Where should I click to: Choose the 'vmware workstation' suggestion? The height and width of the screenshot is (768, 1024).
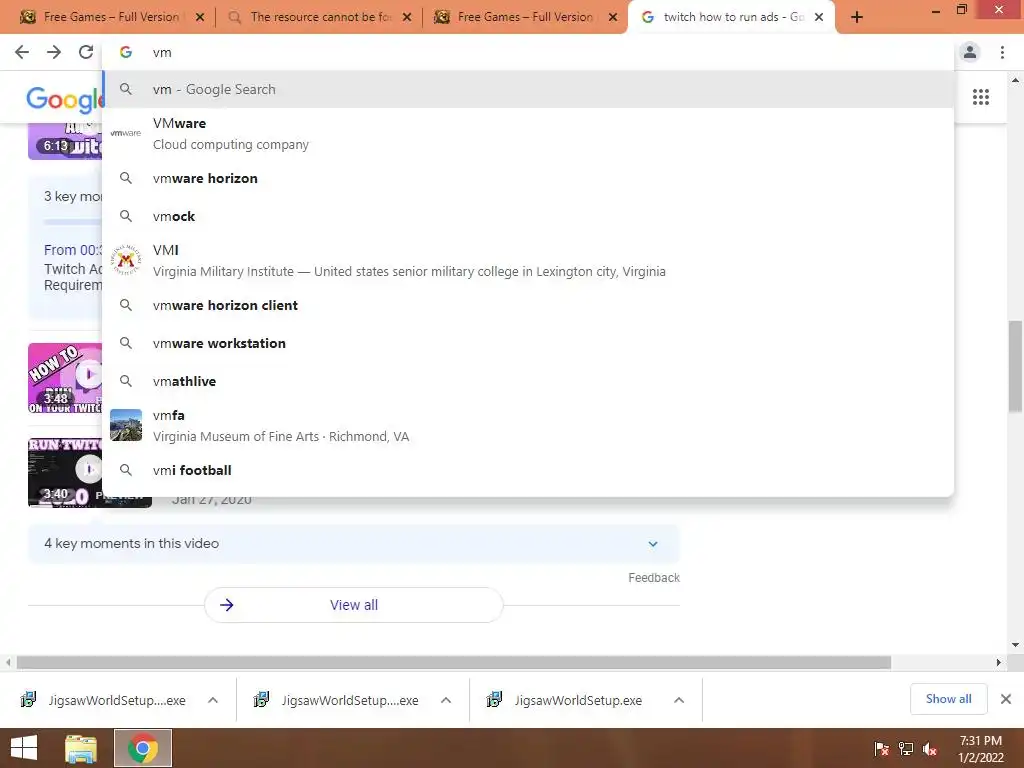pos(528,343)
